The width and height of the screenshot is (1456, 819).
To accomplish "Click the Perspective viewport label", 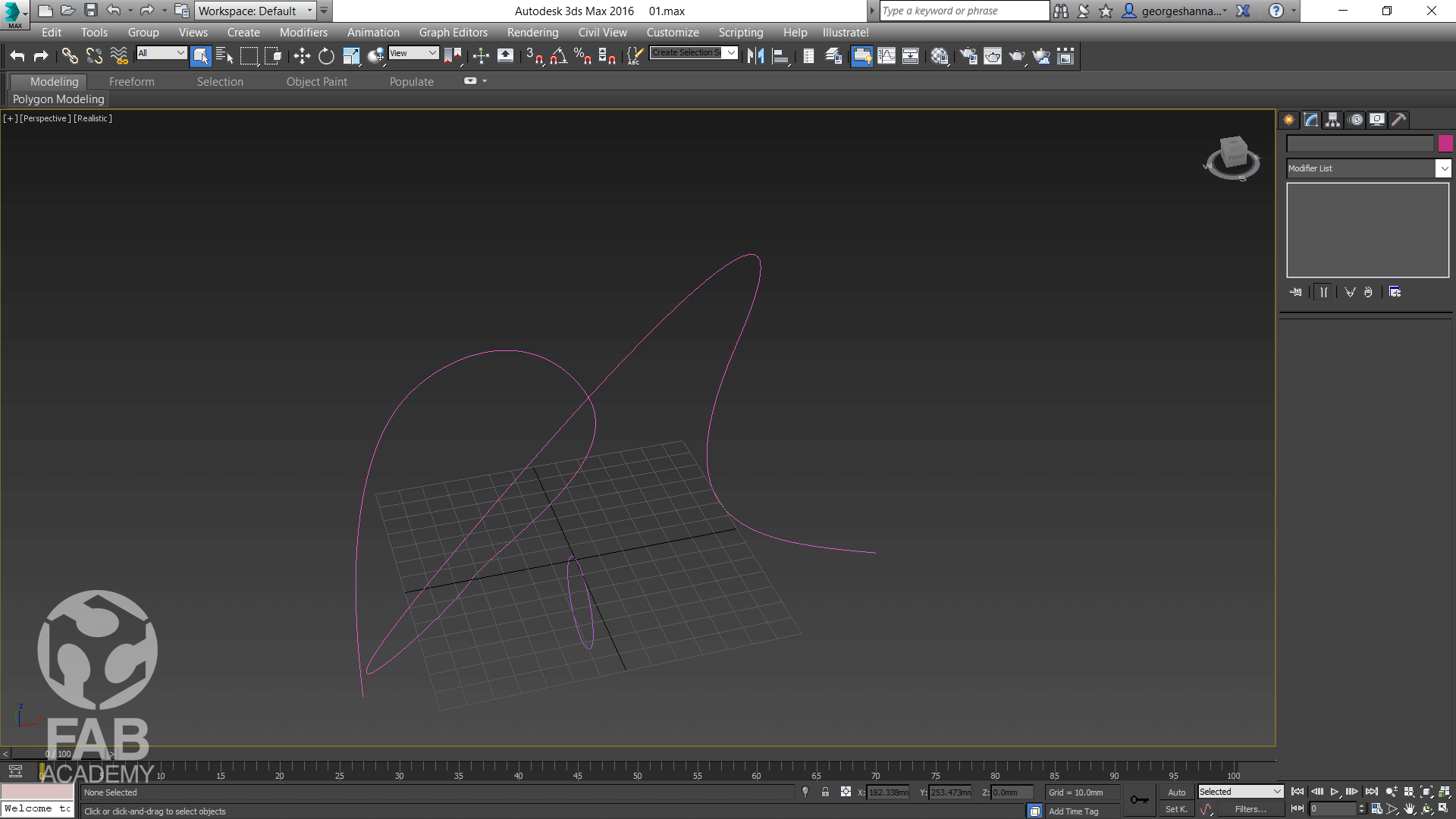I will [45, 118].
